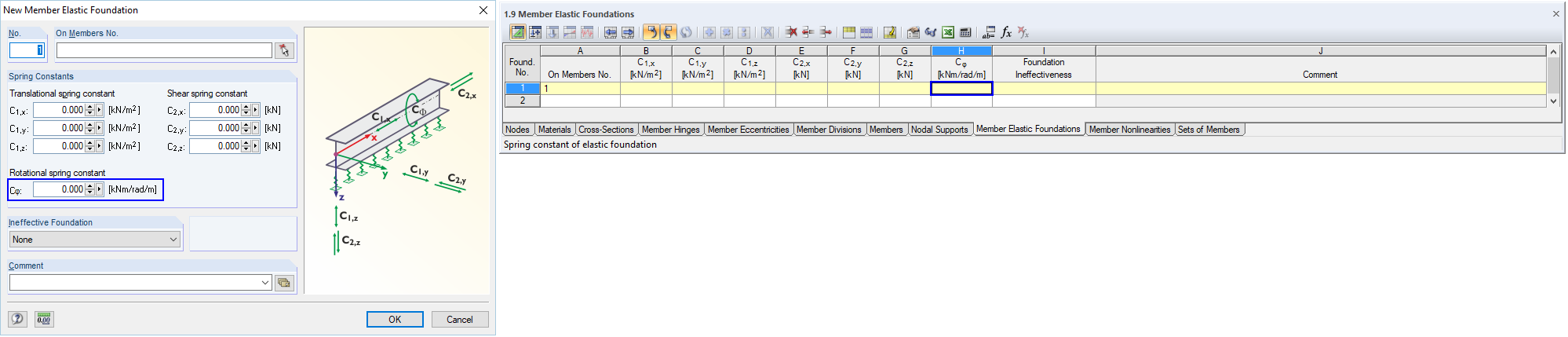This screenshot has width=1568, height=337.
Task: Click the go to previous table arrow icon
Action: (x=611, y=32)
